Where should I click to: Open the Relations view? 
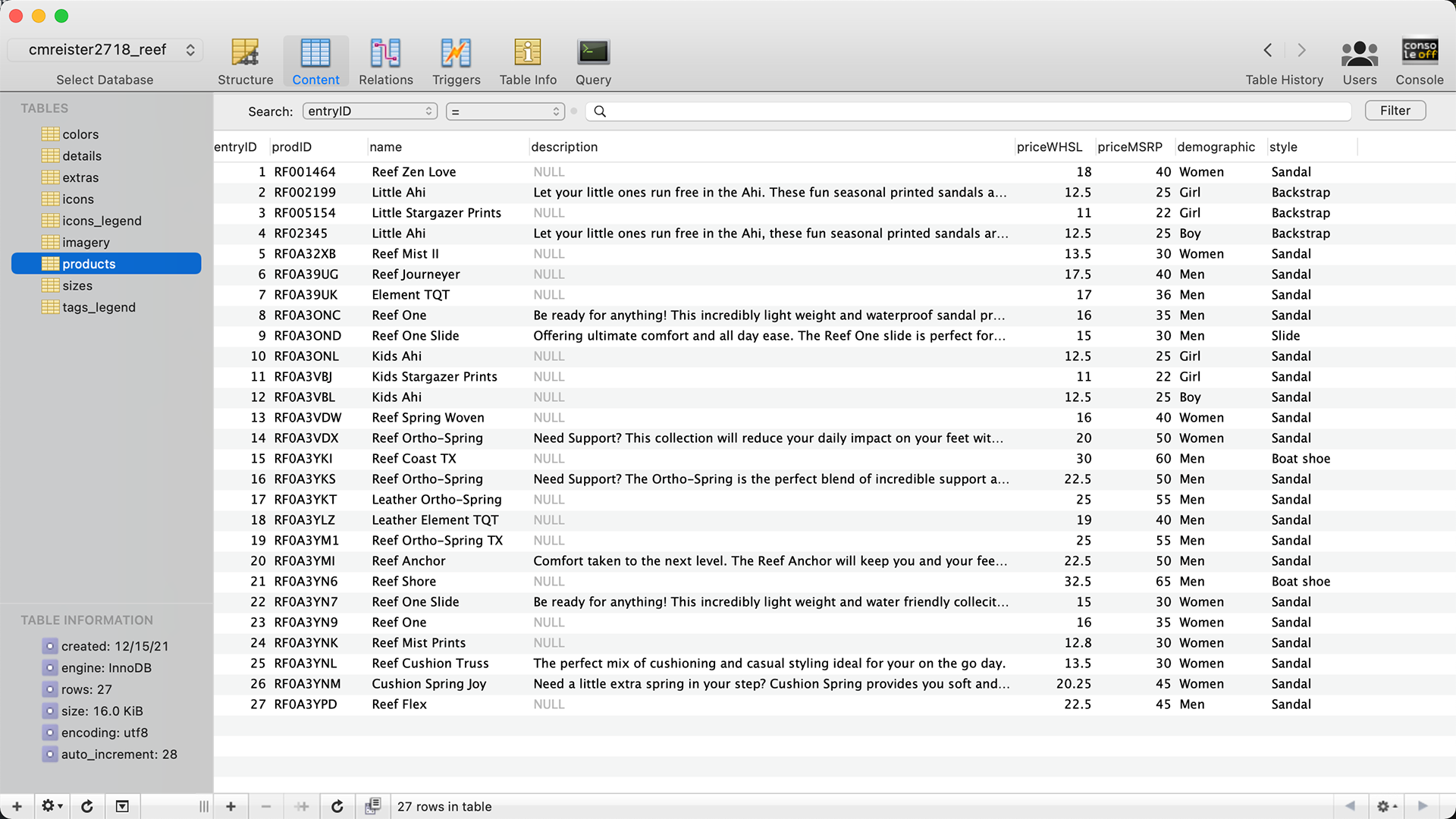(385, 61)
